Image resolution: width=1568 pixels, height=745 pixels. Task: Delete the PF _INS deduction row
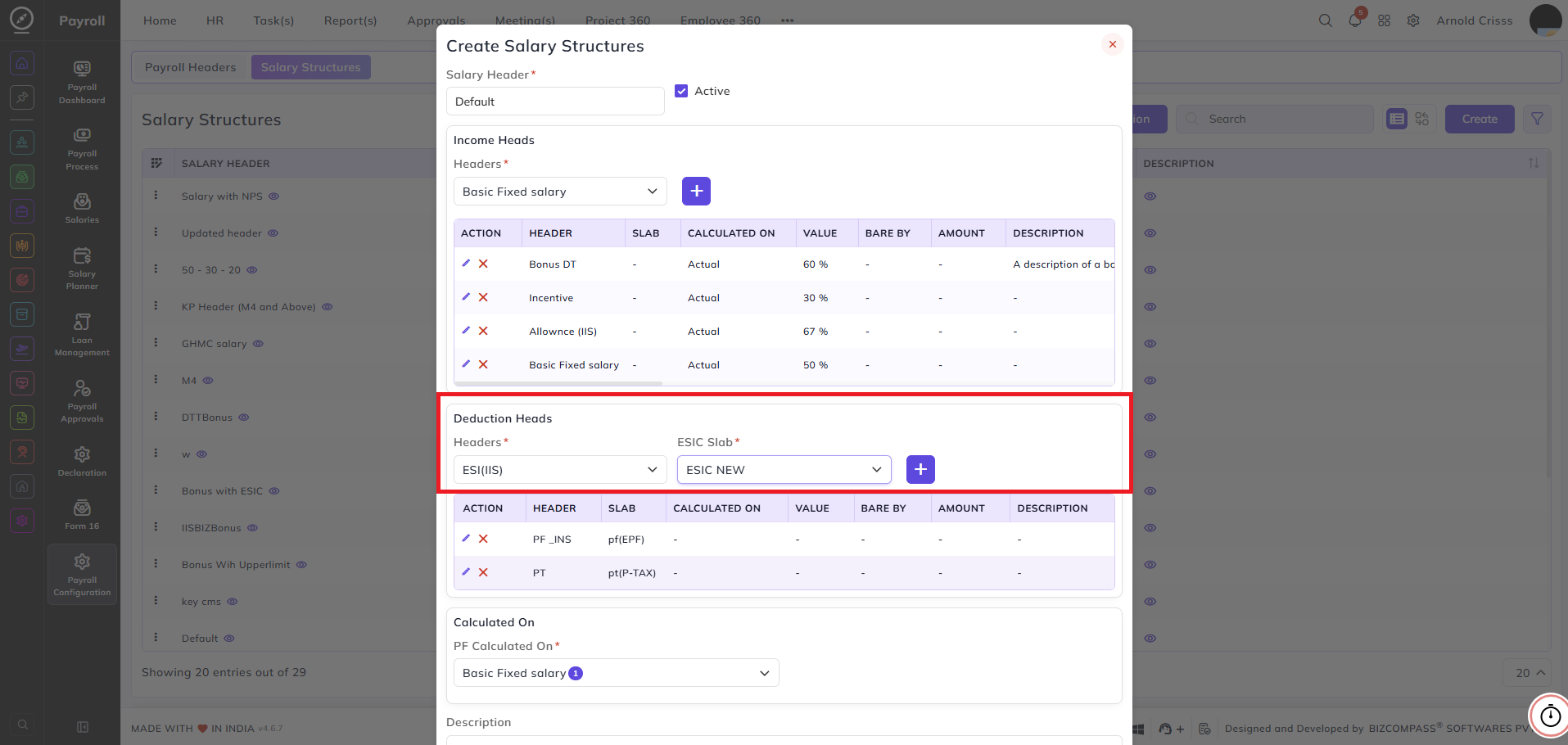click(x=483, y=539)
